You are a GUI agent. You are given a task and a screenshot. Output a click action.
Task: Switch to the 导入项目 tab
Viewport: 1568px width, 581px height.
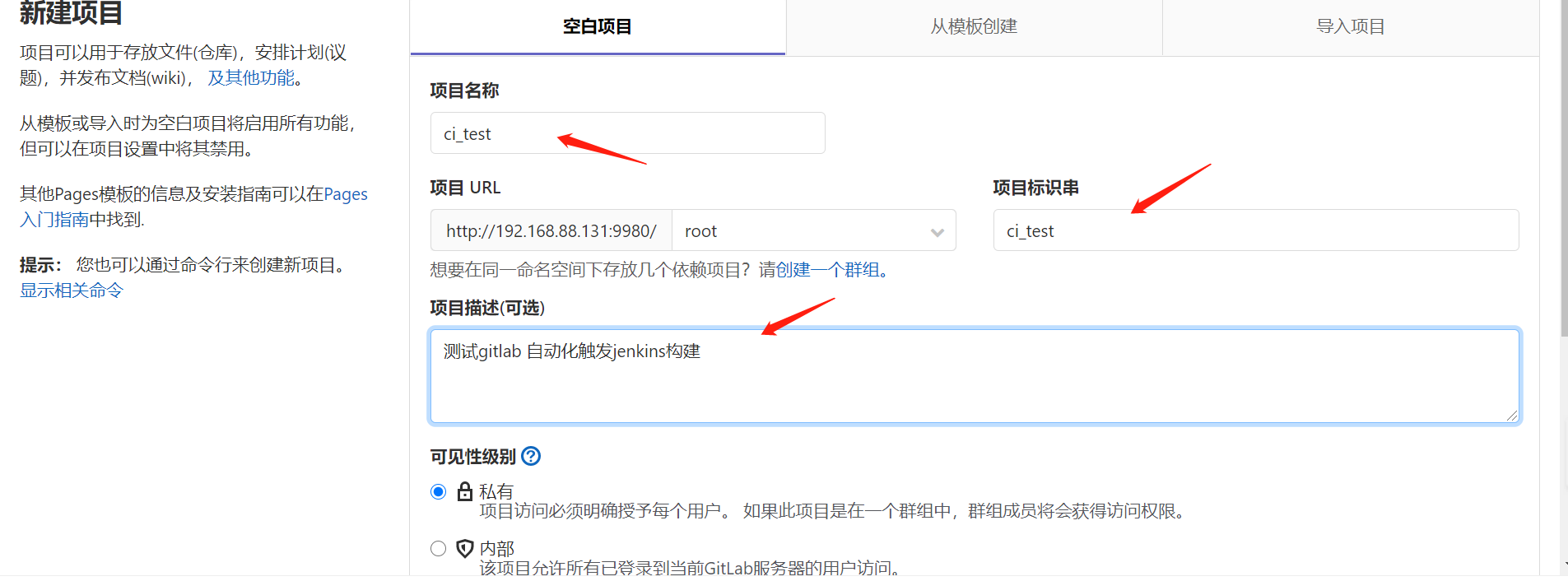[1351, 26]
